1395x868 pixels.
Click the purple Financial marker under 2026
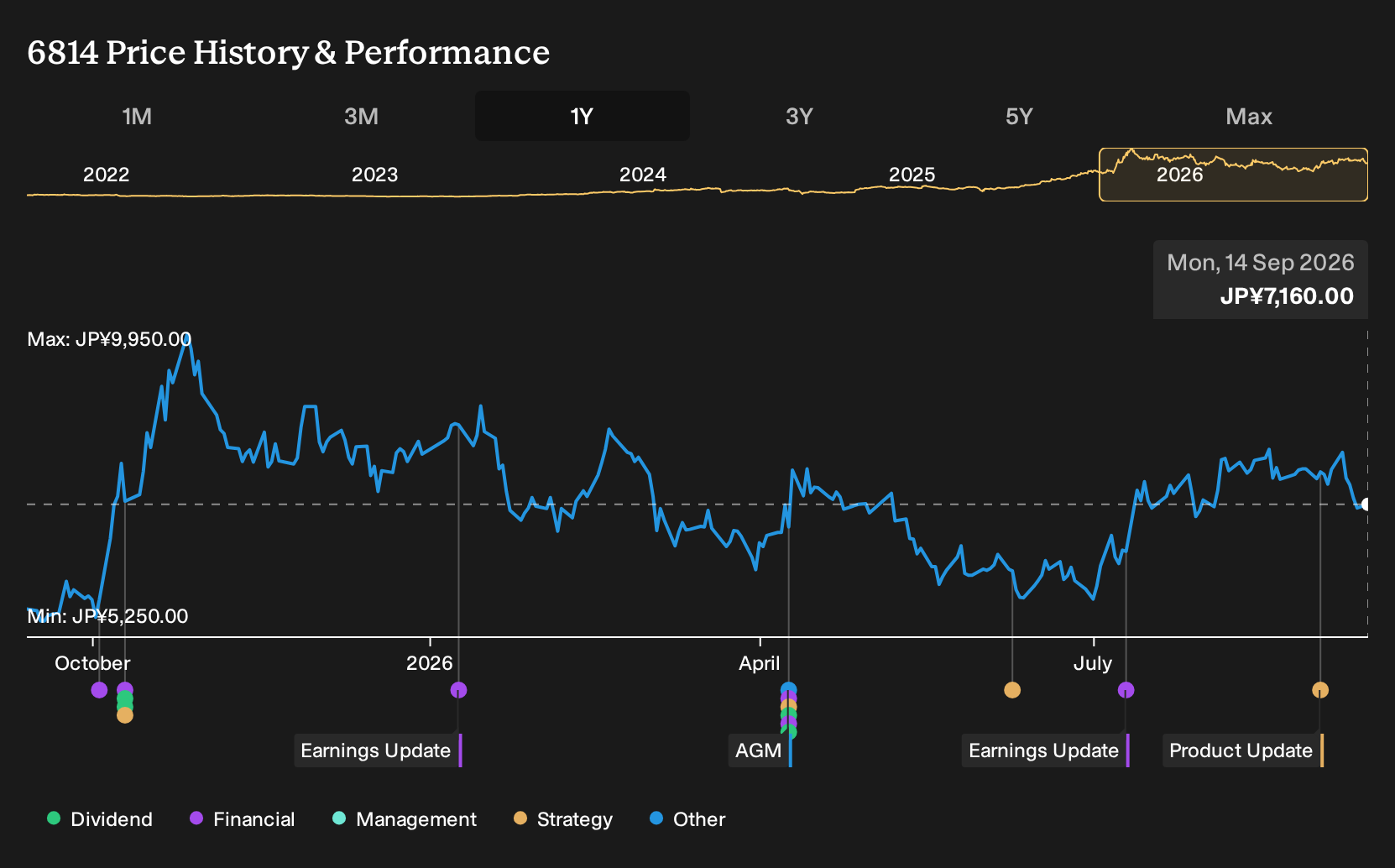click(458, 690)
